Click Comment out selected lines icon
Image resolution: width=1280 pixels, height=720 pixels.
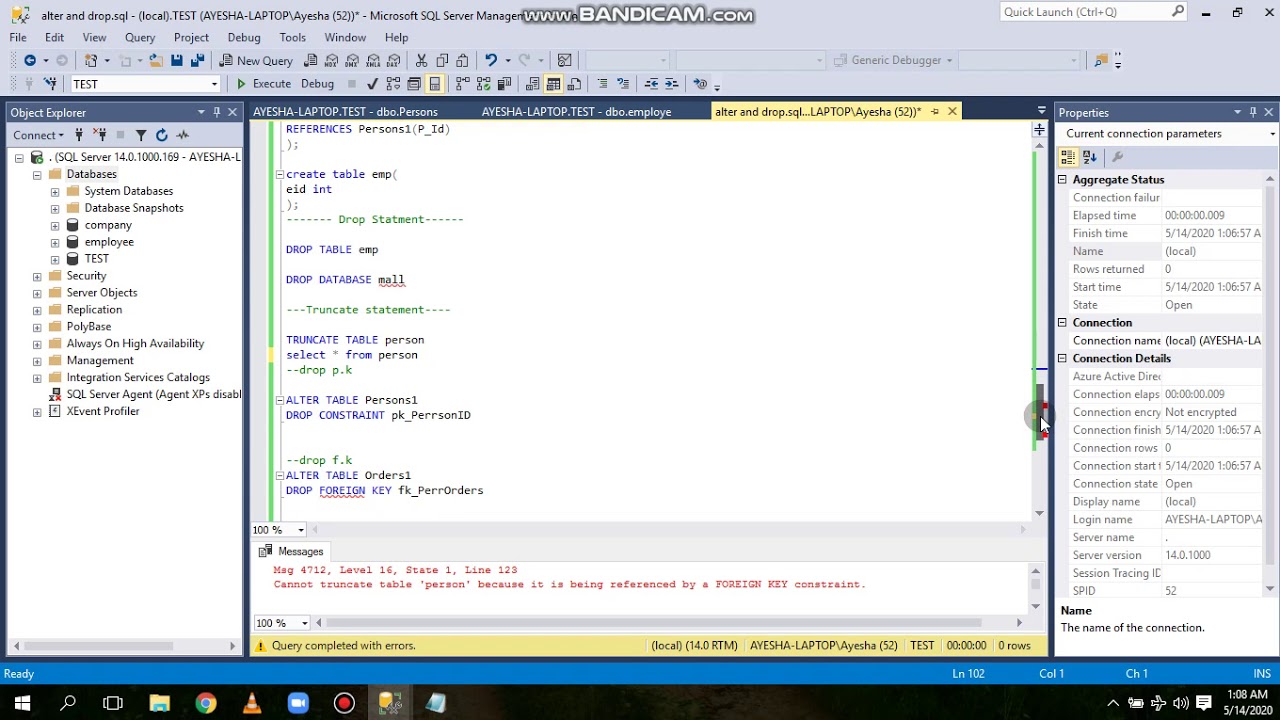(601, 84)
